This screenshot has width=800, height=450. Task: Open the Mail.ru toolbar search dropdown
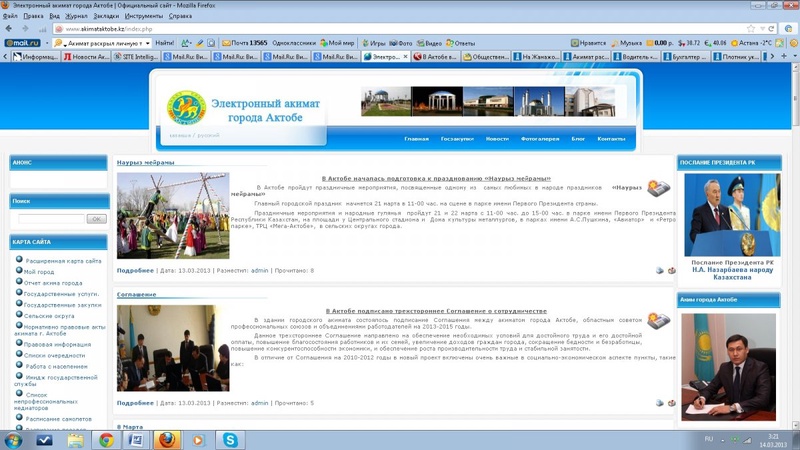pos(147,43)
